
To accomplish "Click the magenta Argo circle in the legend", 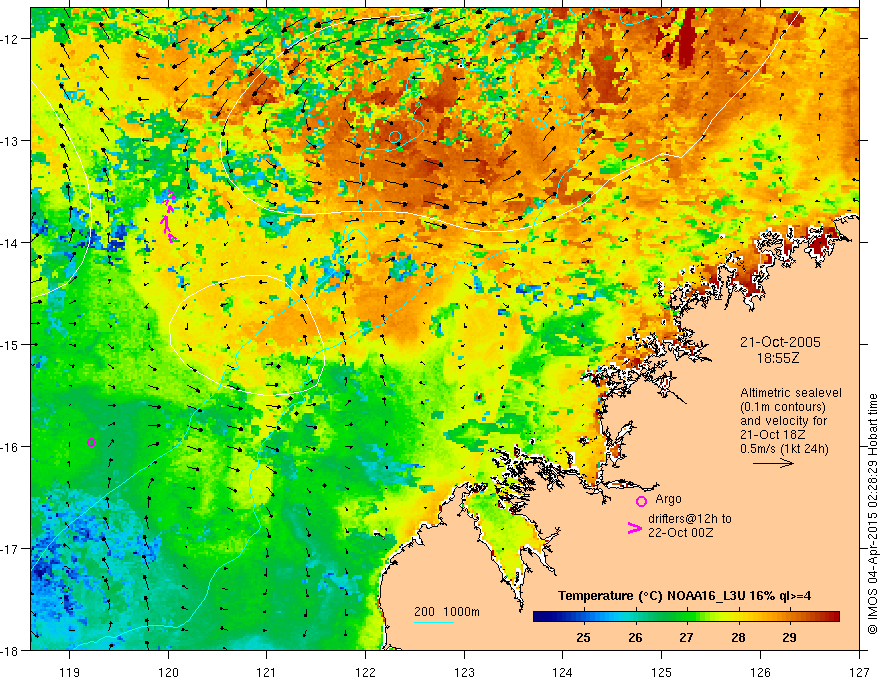I will [x=641, y=501].
